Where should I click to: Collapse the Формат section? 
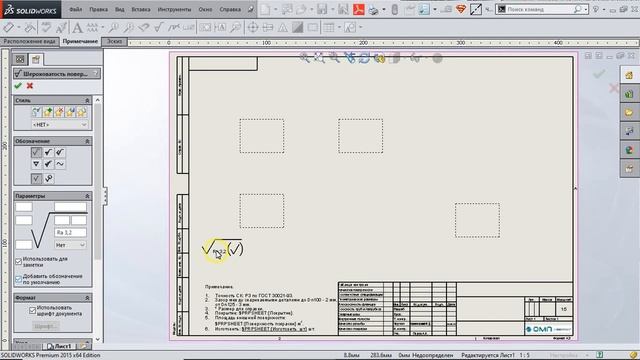(87, 298)
